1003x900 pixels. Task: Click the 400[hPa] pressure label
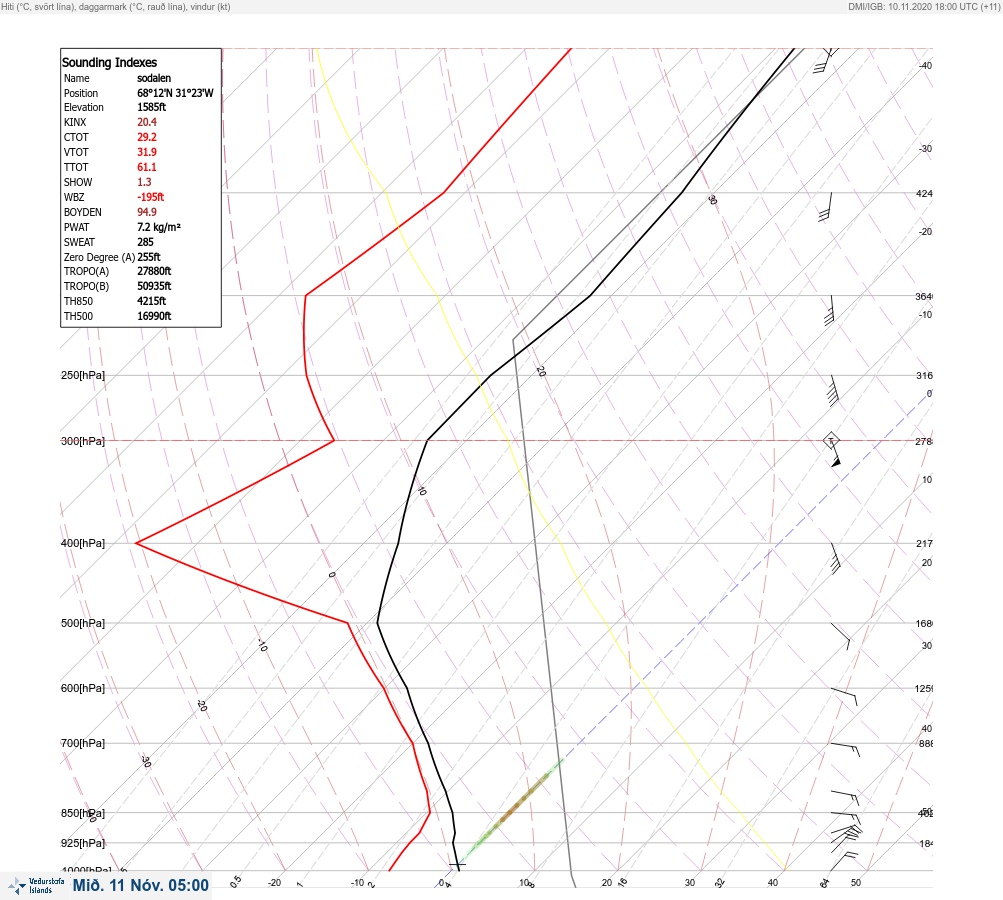[x=83, y=544]
